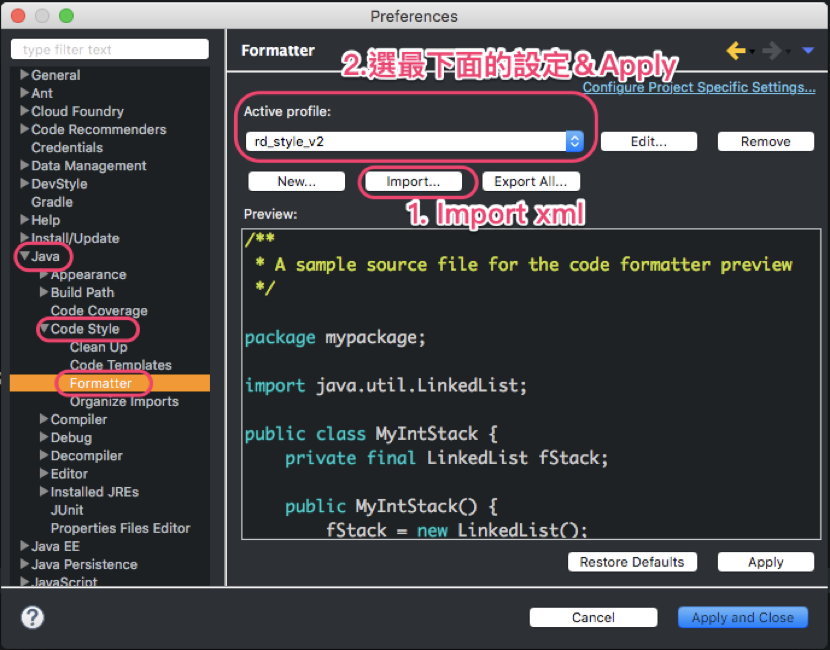This screenshot has height=650, width=830.
Task: Restore formatter defaults
Action: pyautogui.click(x=632, y=561)
